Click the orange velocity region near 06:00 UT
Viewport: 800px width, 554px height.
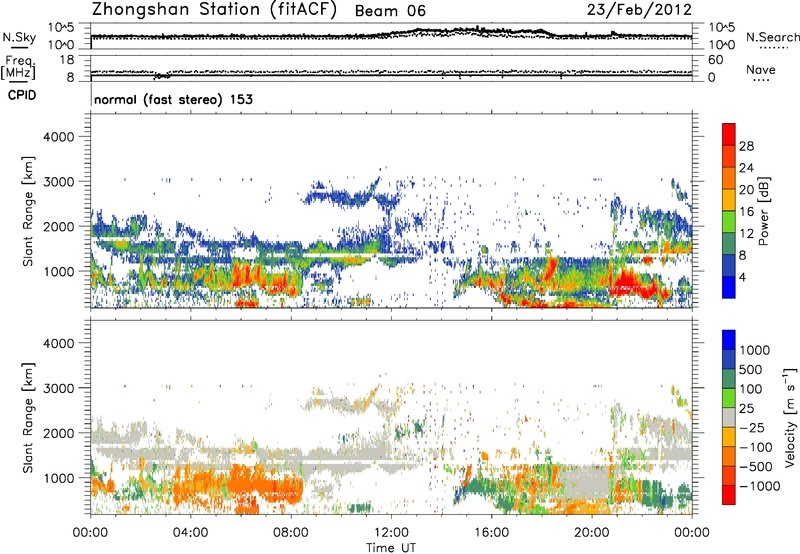point(245,482)
